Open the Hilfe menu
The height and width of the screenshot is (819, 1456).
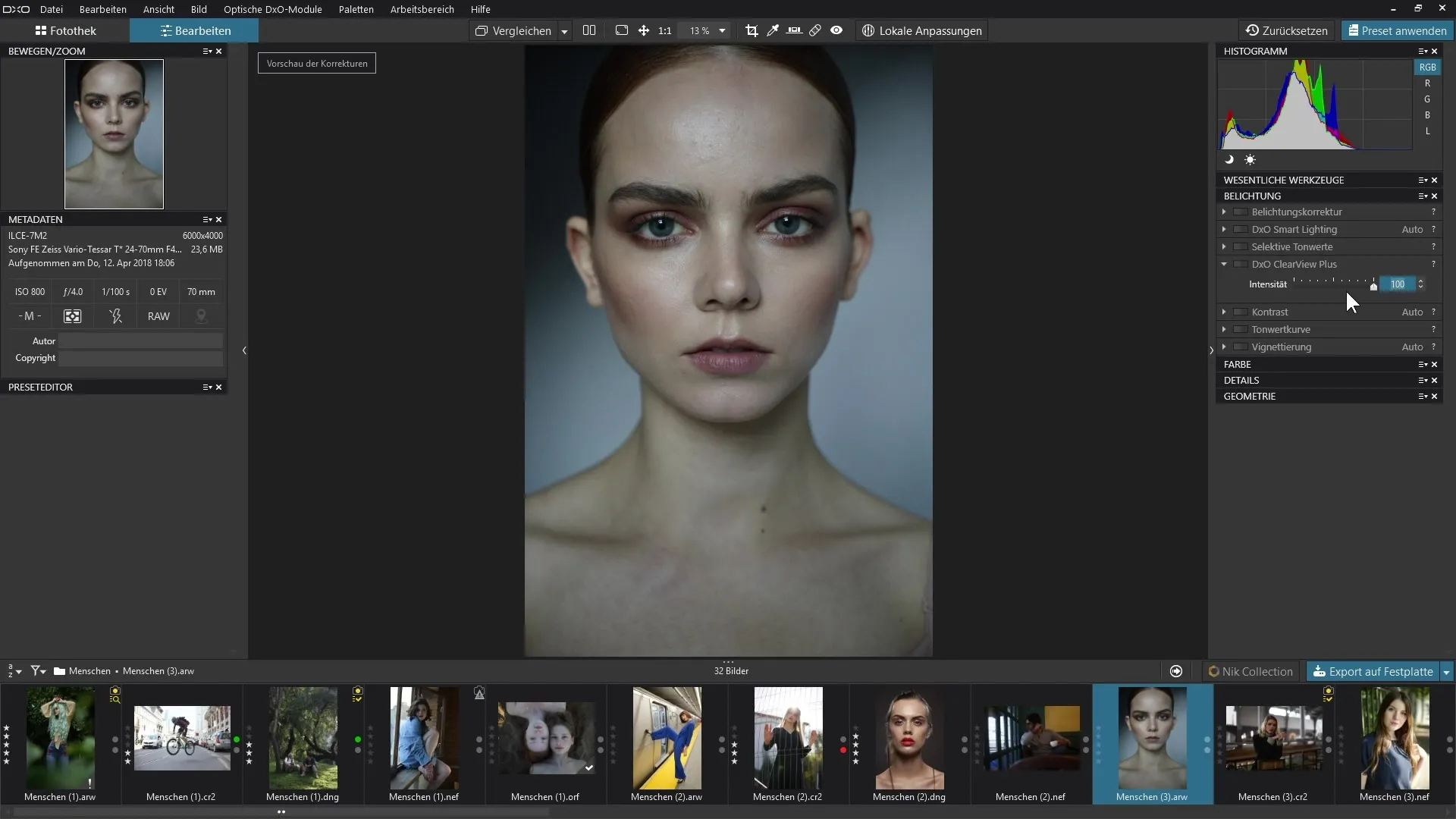(x=481, y=9)
